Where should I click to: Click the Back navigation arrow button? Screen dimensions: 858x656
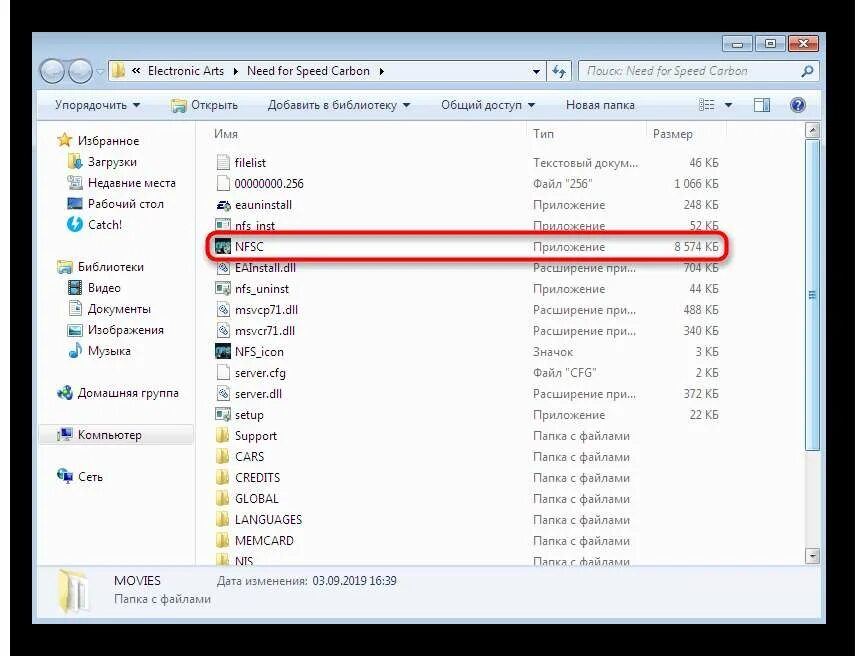coord(53,71)
